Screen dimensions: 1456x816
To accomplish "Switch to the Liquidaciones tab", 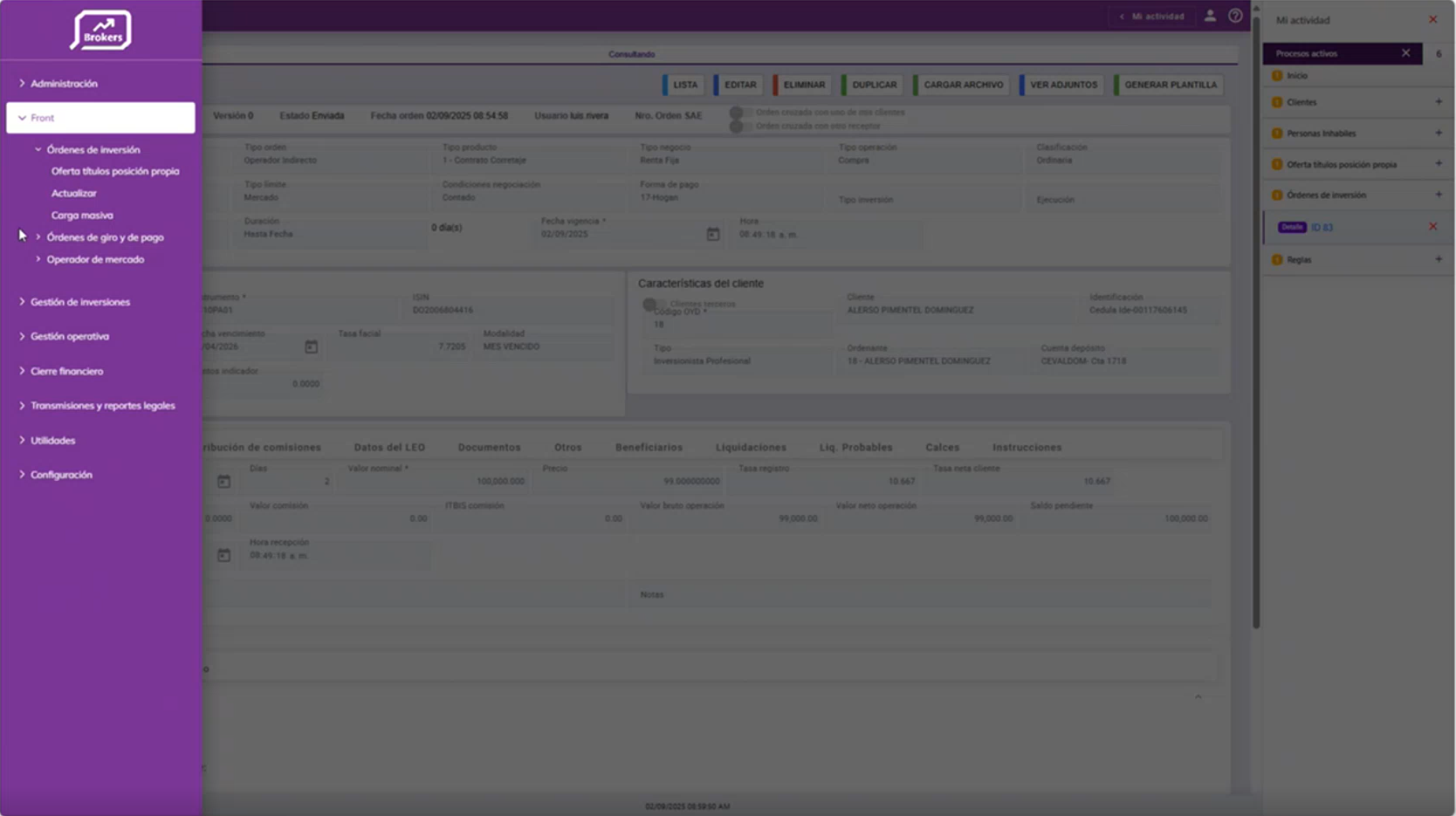I will [x=751, y=448].
